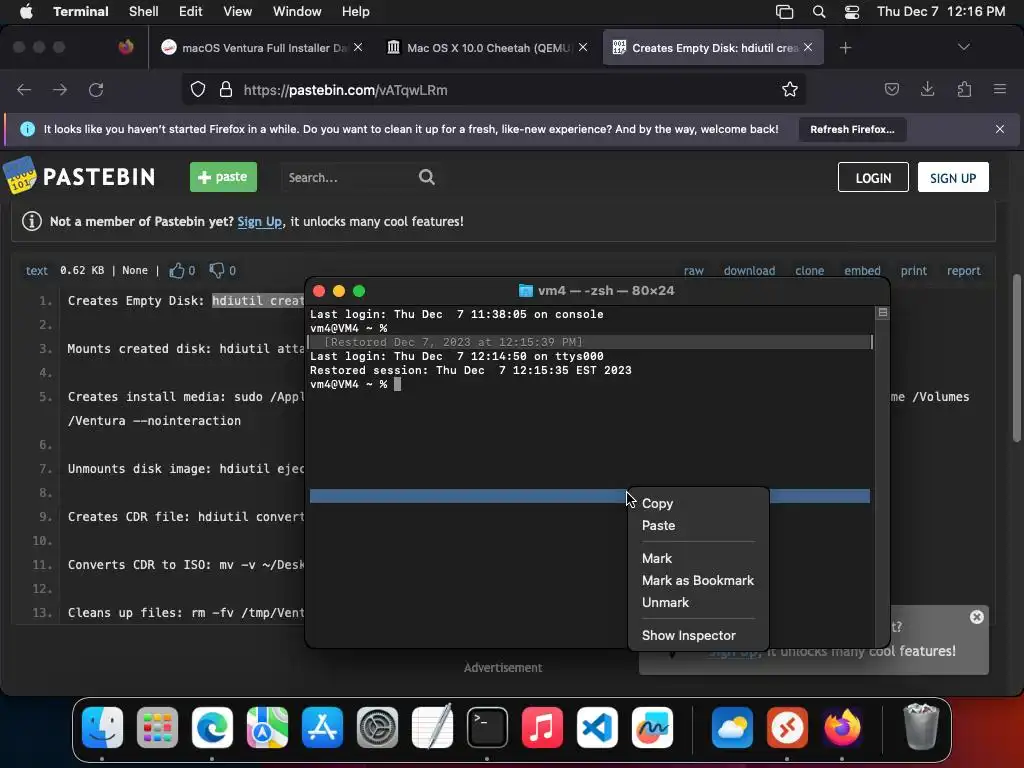Screen dimensions: 1024x768
Task: Click the SIGN UP button
Action: pos(953,178)
